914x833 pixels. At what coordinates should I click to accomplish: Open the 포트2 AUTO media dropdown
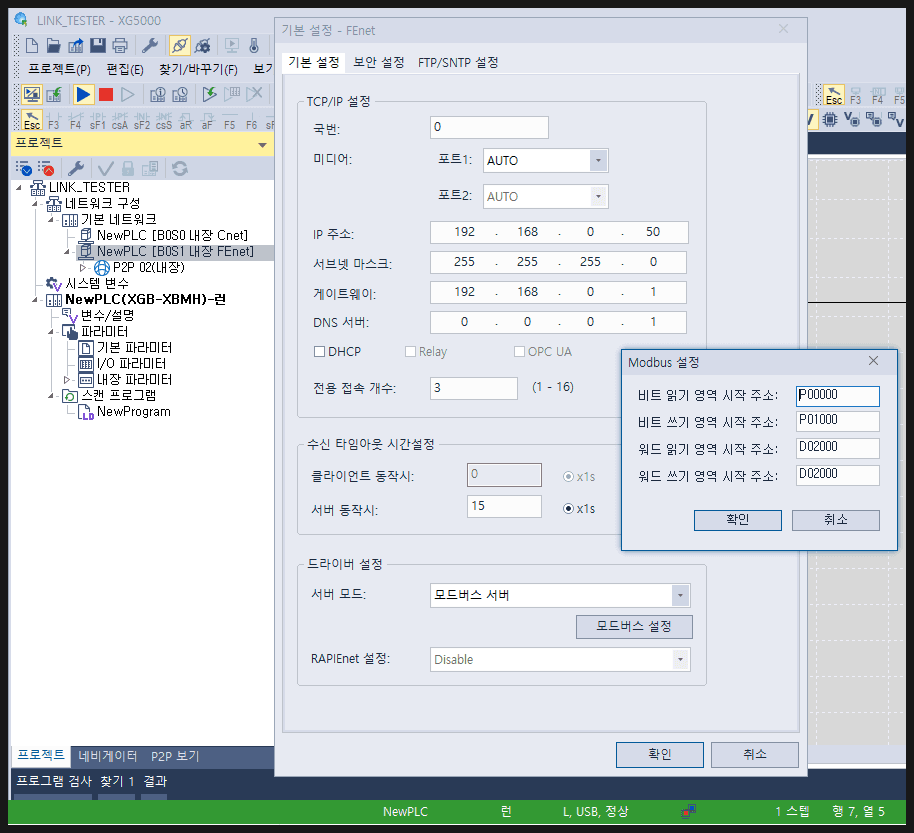pyautogui.click(x=598, y=196)
